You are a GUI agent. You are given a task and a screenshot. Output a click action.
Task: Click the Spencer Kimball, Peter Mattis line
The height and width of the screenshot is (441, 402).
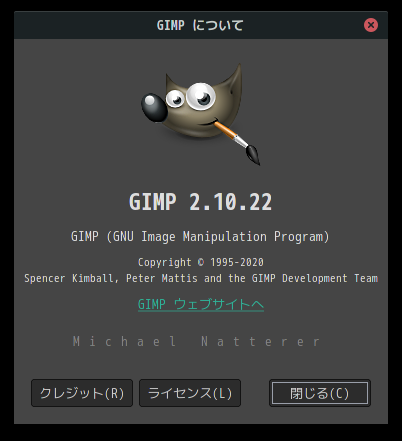pyautogui.click(x=201, y=278)
